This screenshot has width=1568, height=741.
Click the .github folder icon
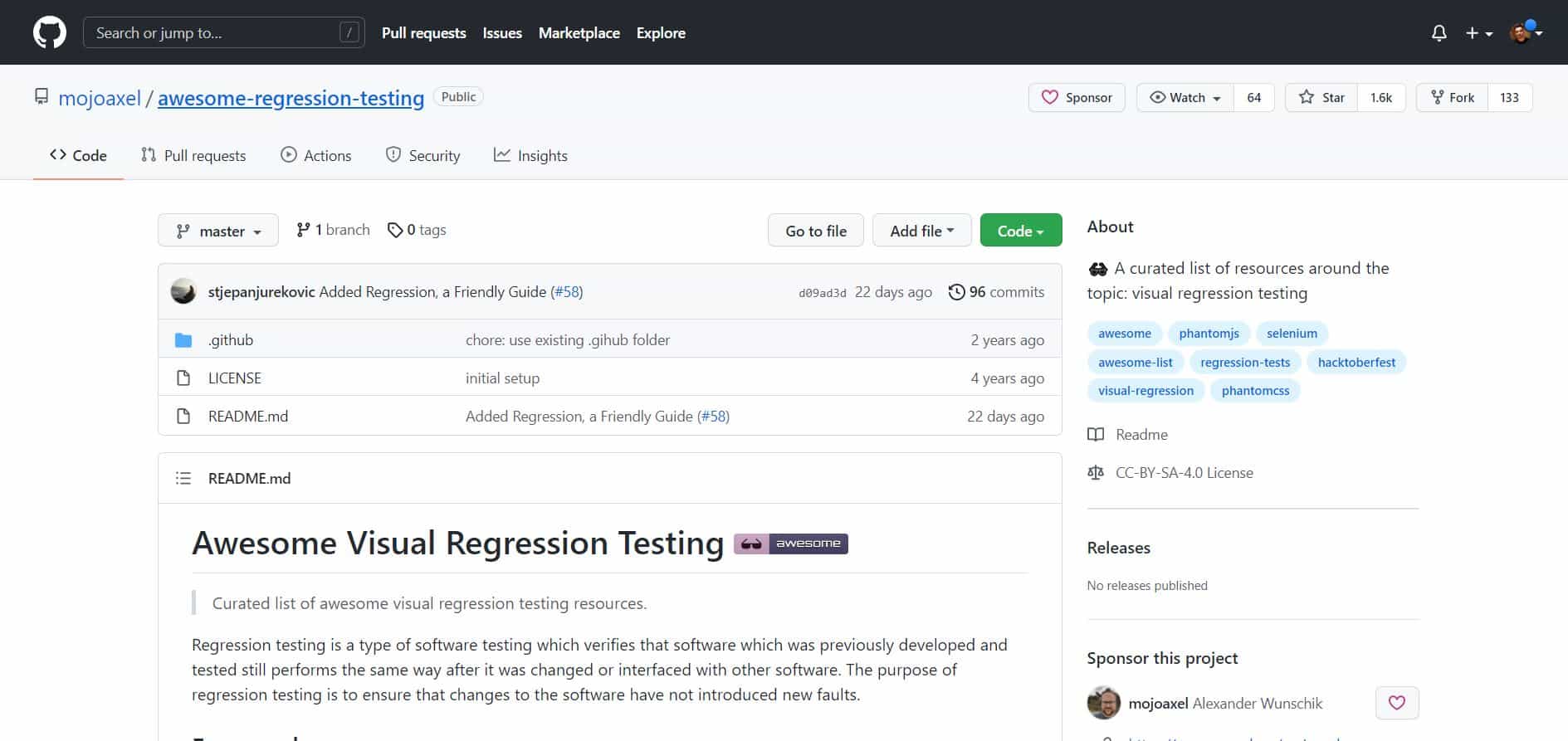coord(183,340)
